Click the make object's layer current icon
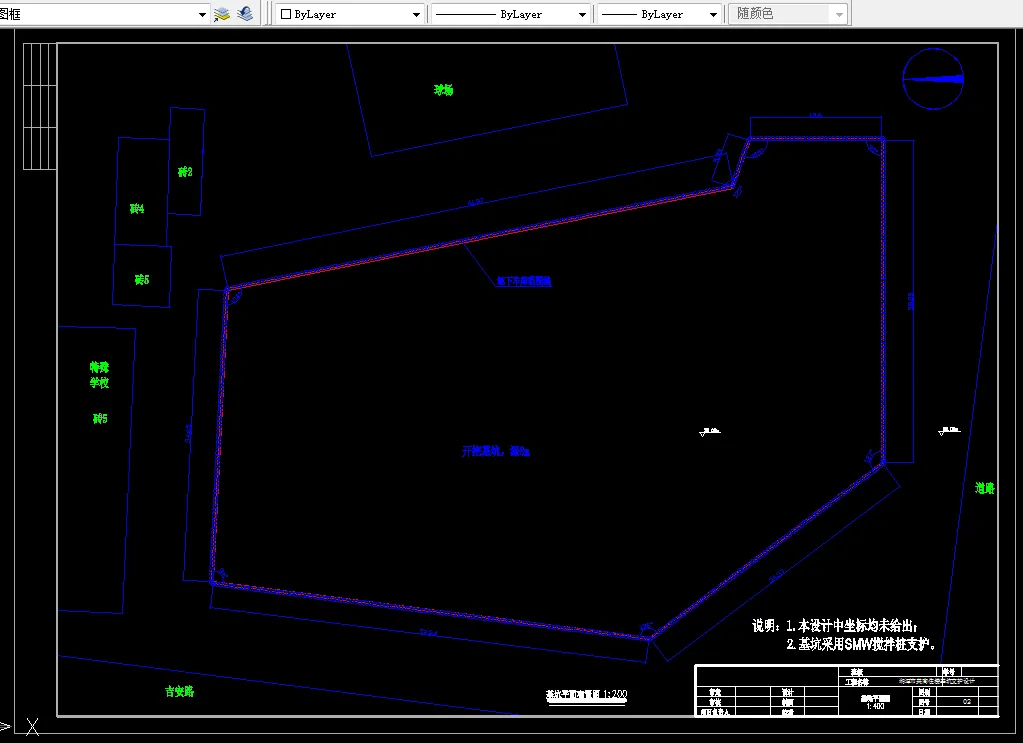The height and width of the screenshot is (743, 1023). [222, 14]
